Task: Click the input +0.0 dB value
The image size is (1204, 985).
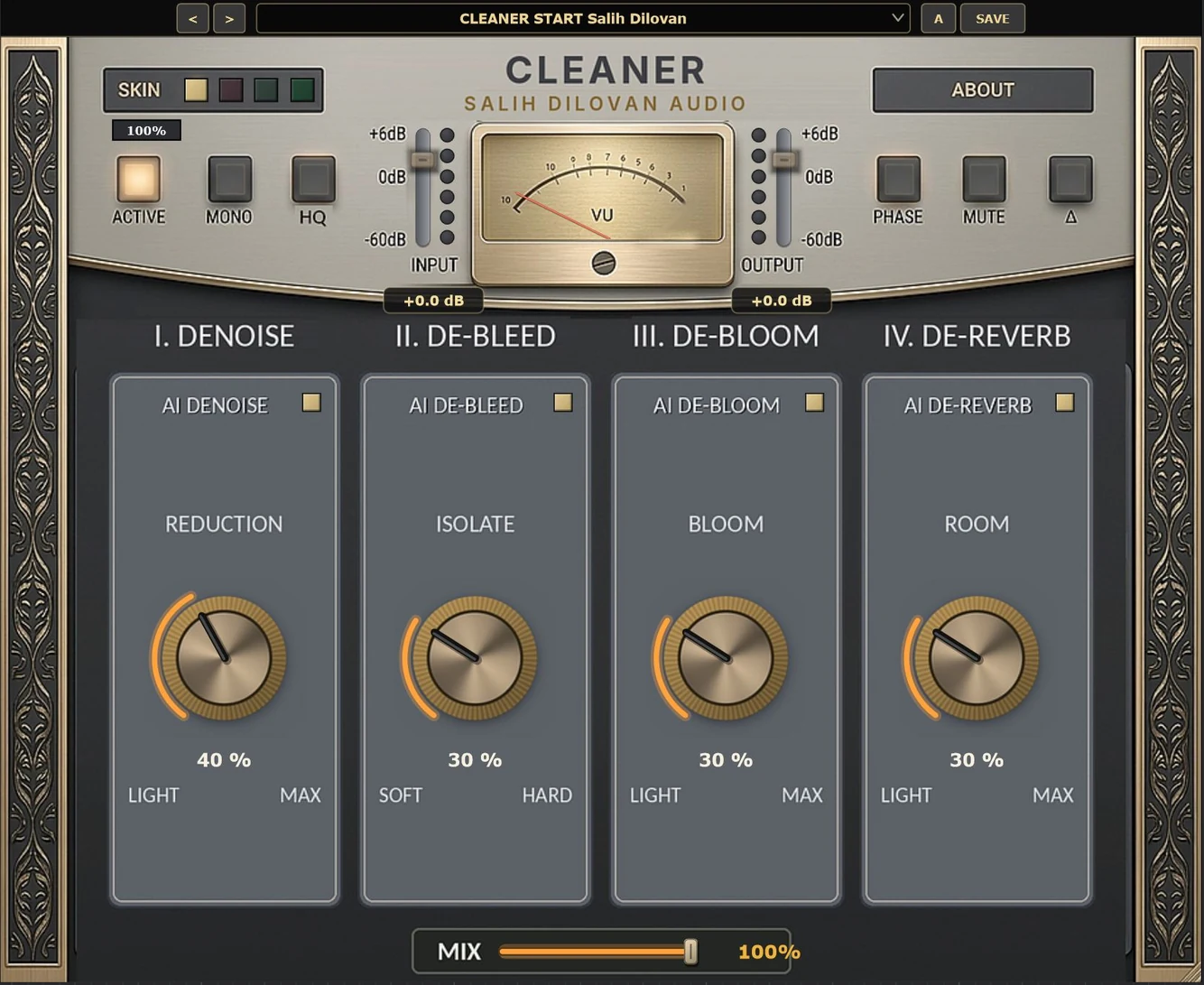Action: pyautogui.click(x=433, y=301)
